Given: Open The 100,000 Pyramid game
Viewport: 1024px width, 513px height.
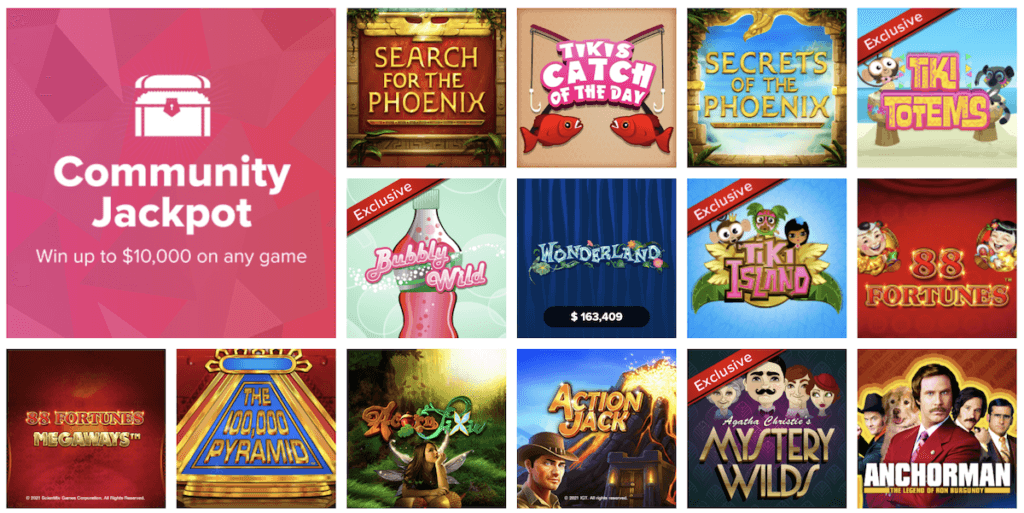Looking at the screenshot, I should pyautogui.click(x=256, y=429).
